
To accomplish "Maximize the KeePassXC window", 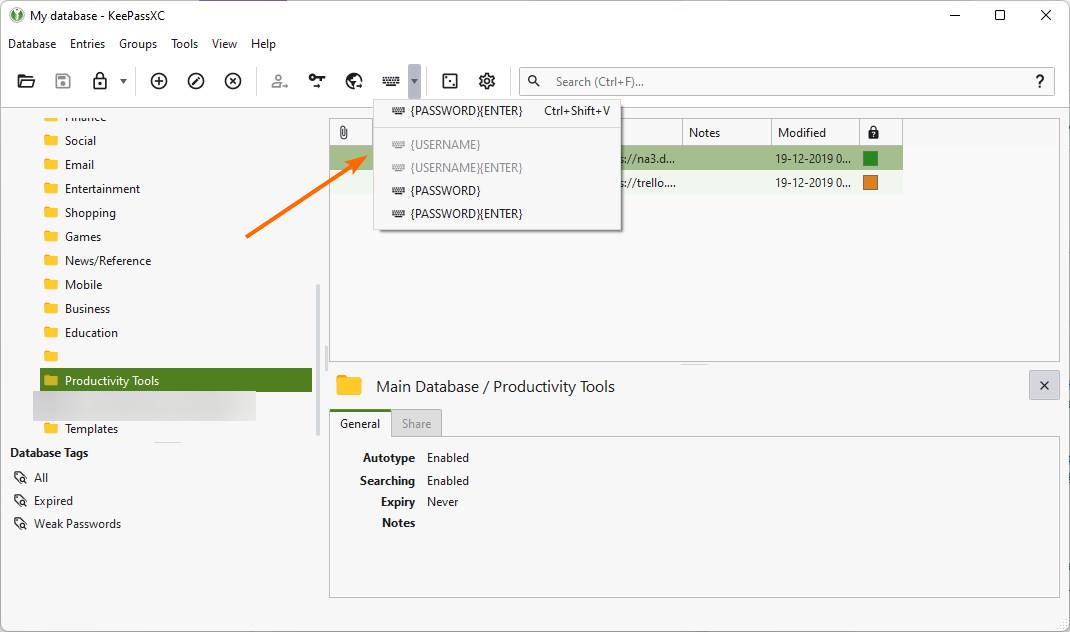I will (x=1000, y=15).
